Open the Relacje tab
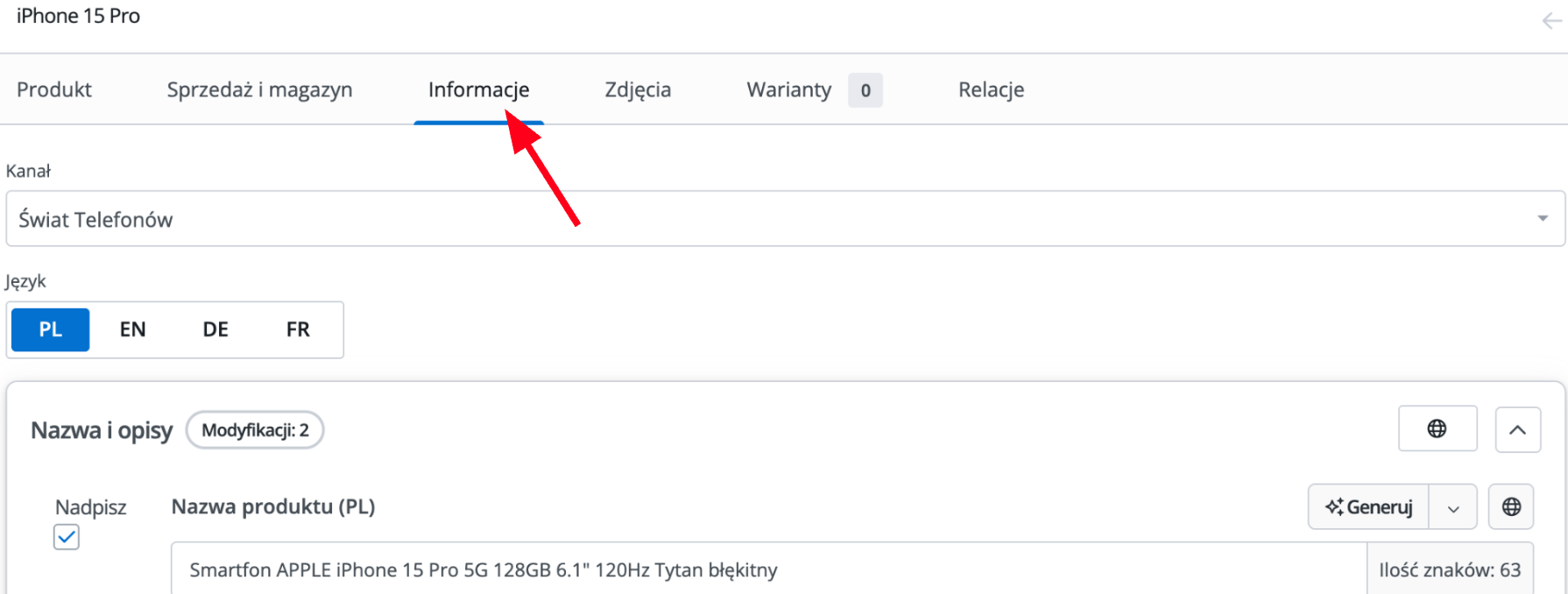The height and width of the screenshot is (594, 1568). pos(991,89)
